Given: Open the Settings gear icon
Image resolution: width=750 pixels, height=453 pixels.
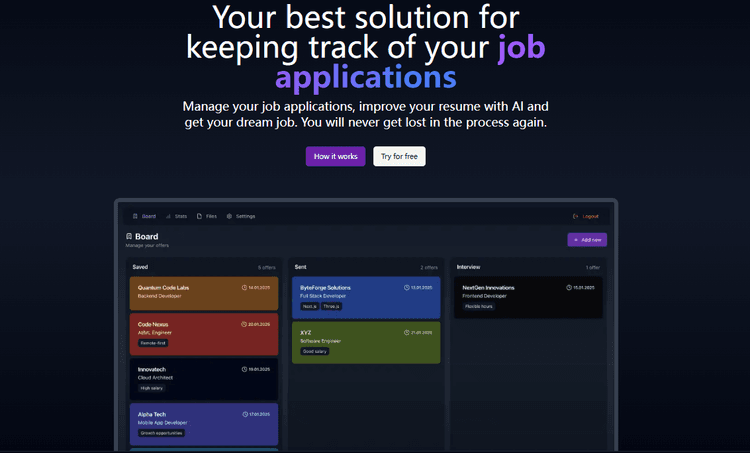Looking at the screenshot, I should 229,216.
